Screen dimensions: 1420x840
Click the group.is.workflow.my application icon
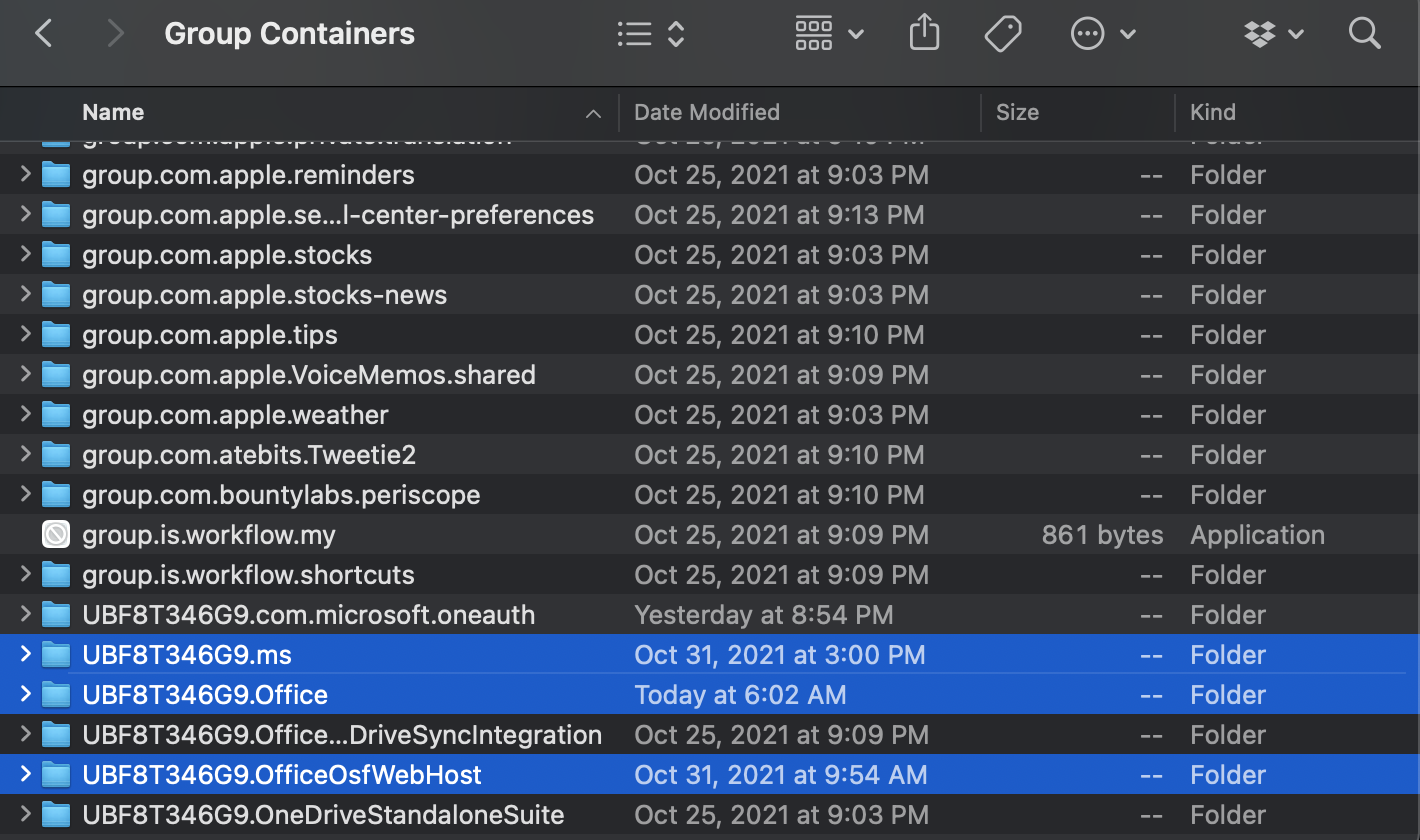56,535
